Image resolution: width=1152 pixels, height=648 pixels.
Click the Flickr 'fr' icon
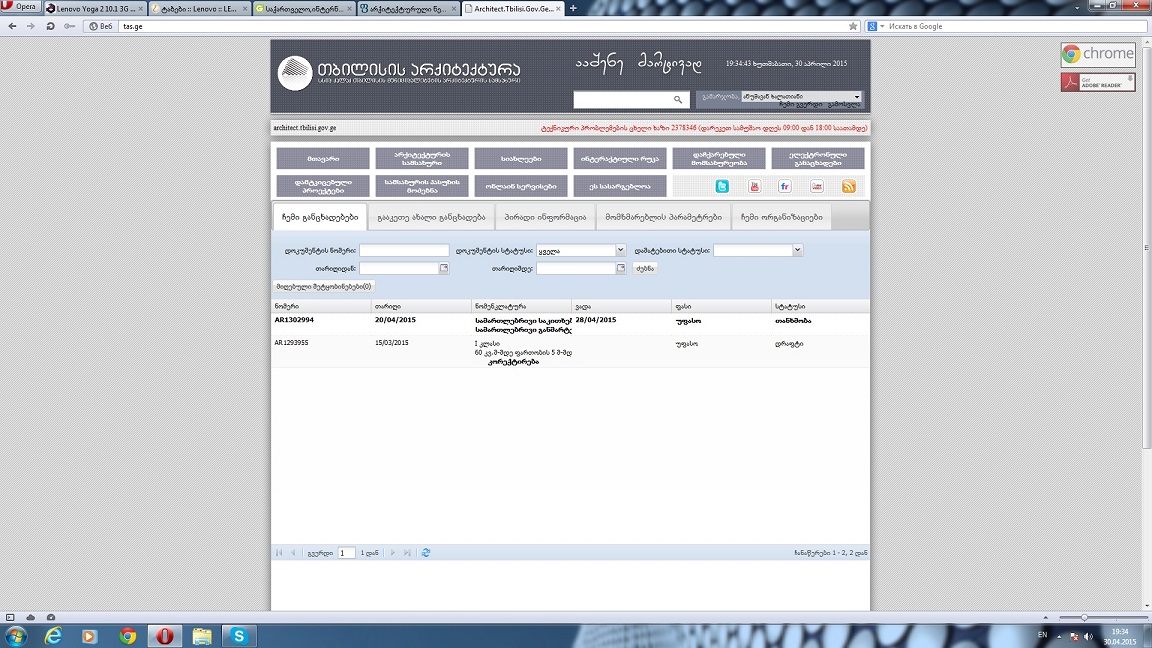point(785,187)
